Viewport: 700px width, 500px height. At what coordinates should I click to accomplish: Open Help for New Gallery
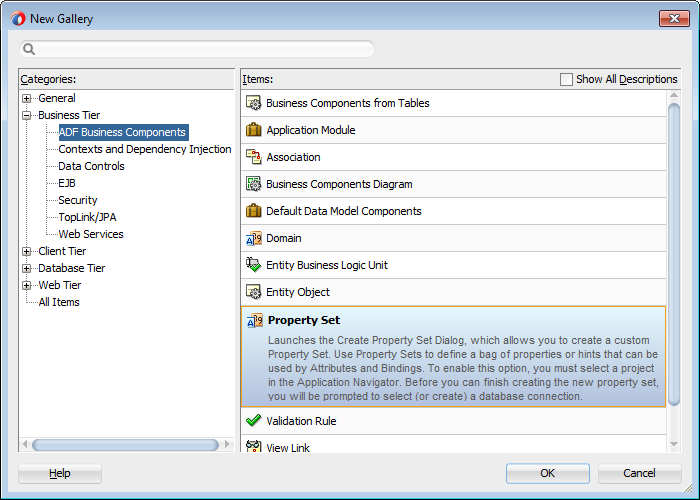point(60,473)
